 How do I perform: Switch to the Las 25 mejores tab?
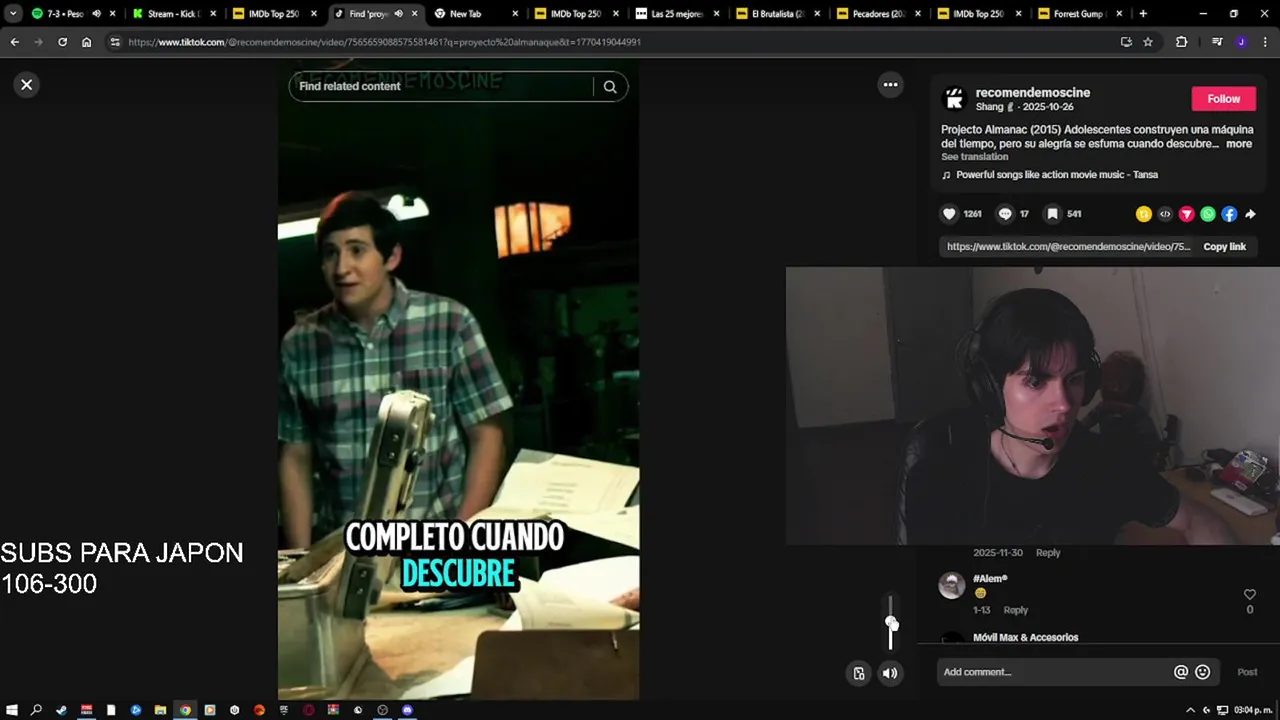pos(677,14)
